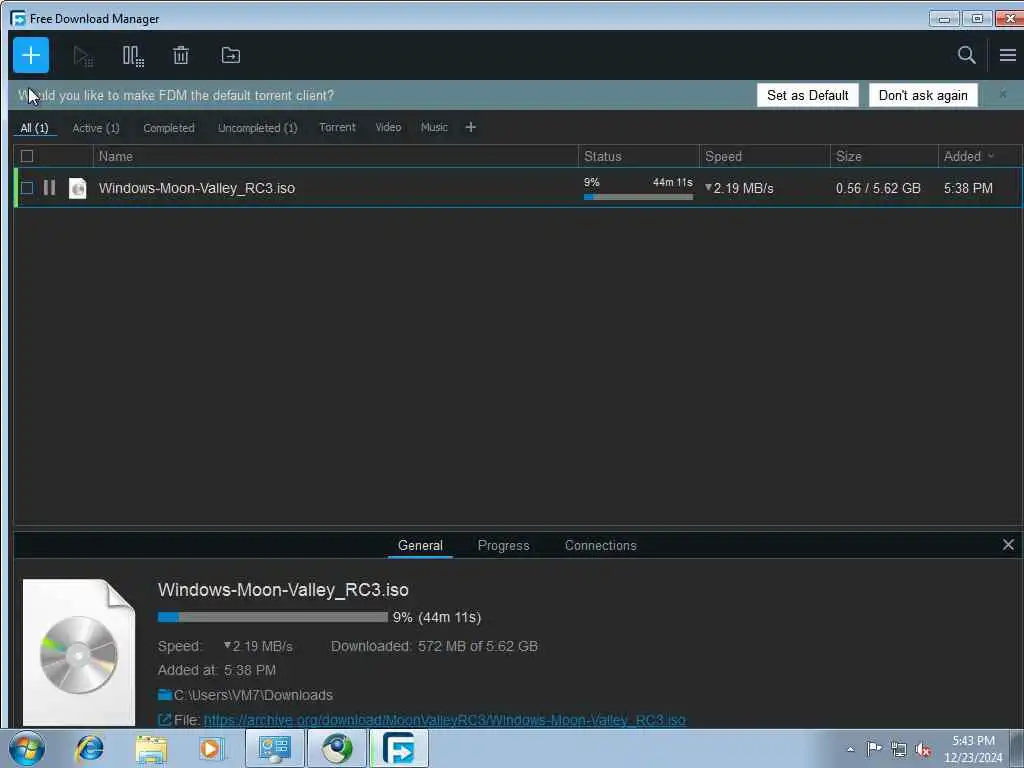This screenshot has height=768, width=1024.
Task: Click the Control Panel taskbar icon
Action: 274,748
